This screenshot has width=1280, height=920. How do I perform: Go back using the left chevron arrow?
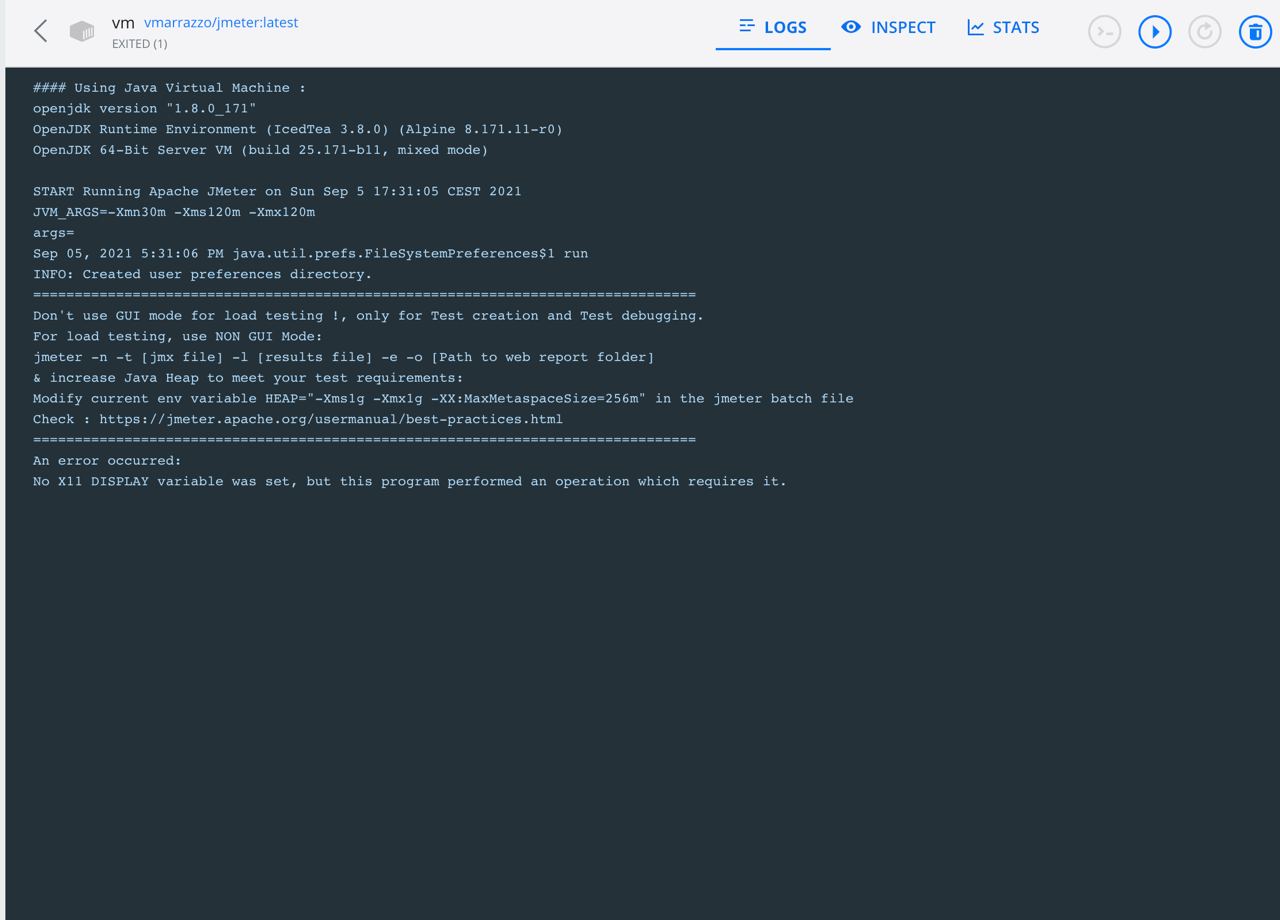point(41,31)
